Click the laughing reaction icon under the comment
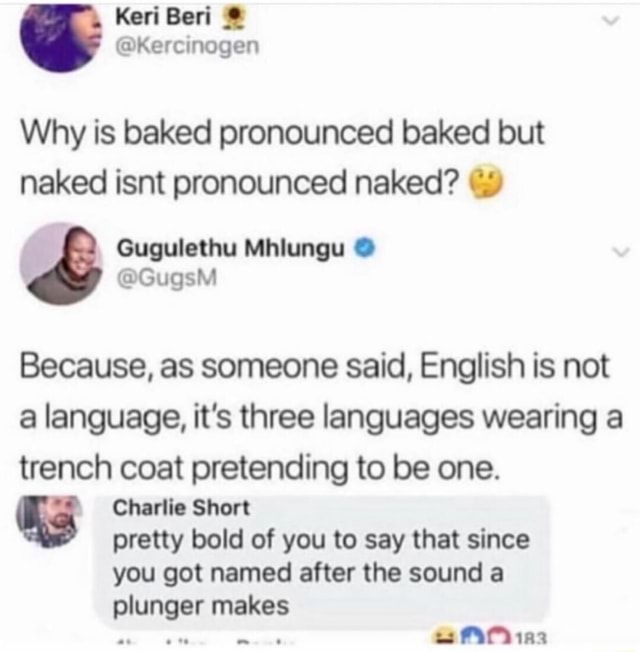 (445, 637)
